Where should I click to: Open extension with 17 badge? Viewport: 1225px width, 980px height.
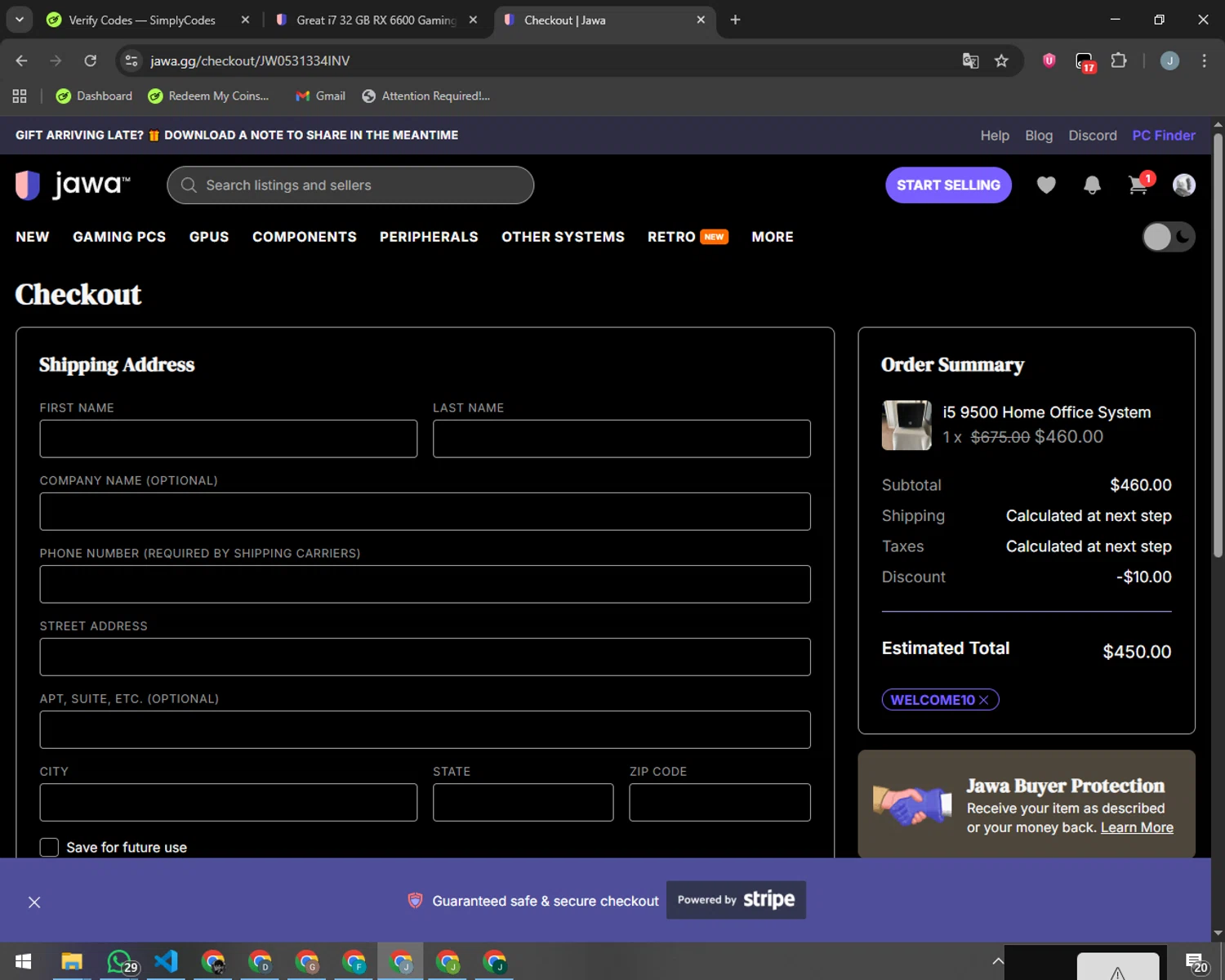[1085, 62]
